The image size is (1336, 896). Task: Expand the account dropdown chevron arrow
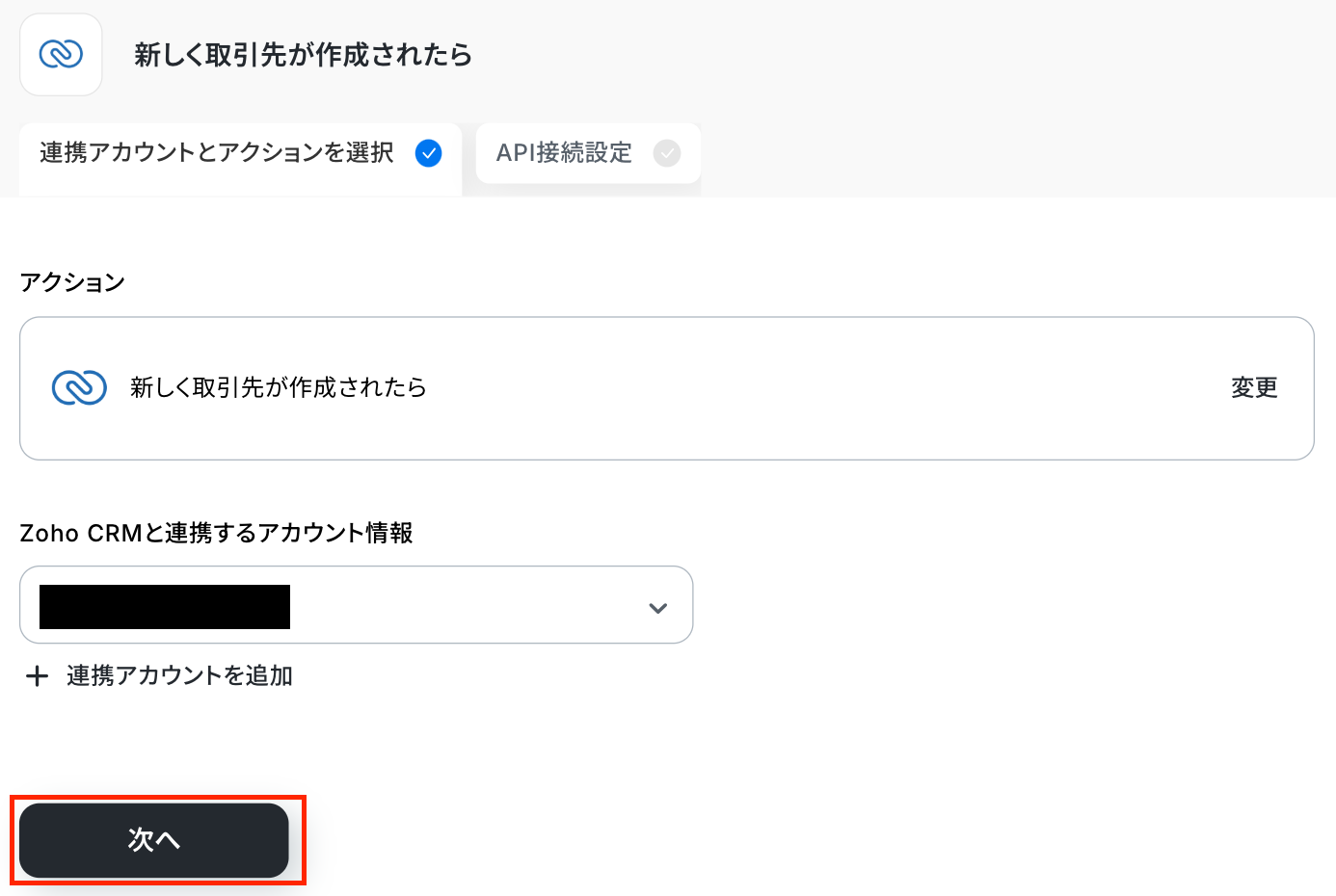(x=657, y=608)
